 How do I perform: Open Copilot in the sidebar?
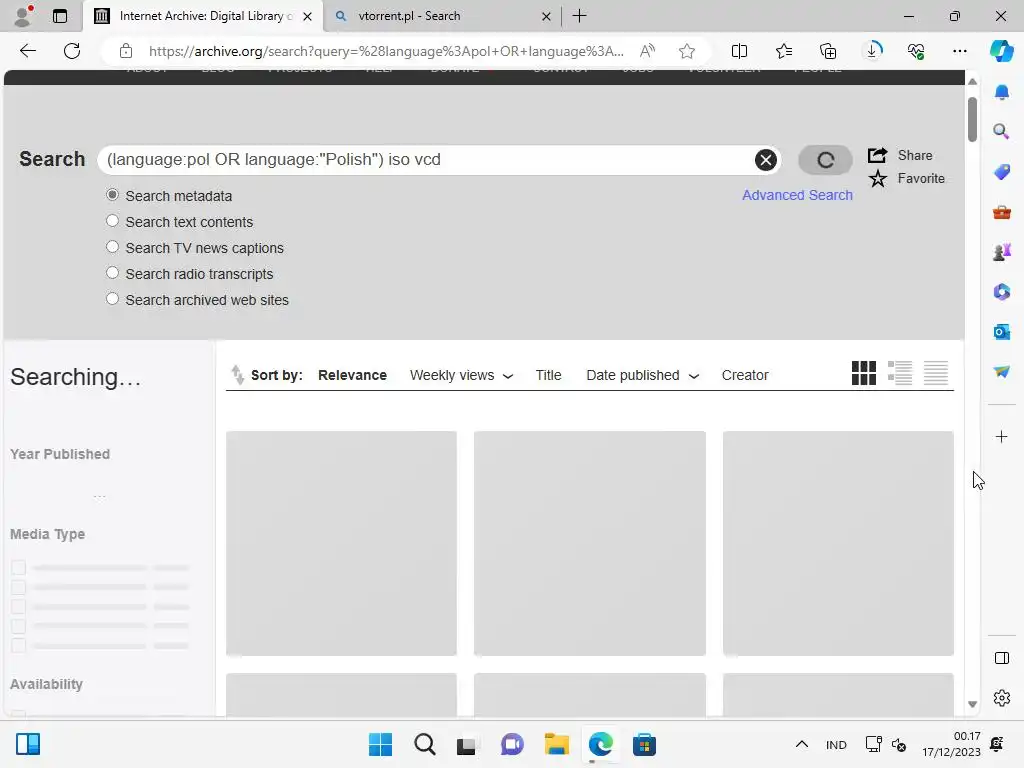click(1001, 51)
